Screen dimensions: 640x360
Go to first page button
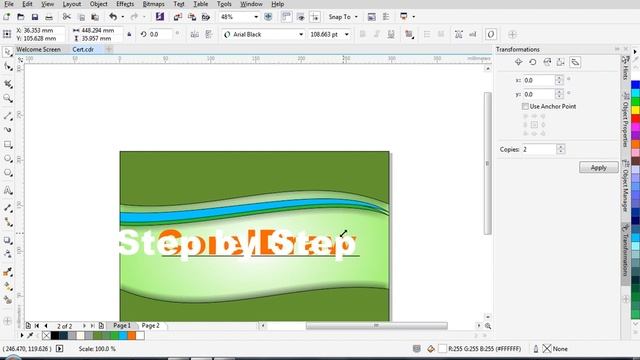click(x=37, y=326)
